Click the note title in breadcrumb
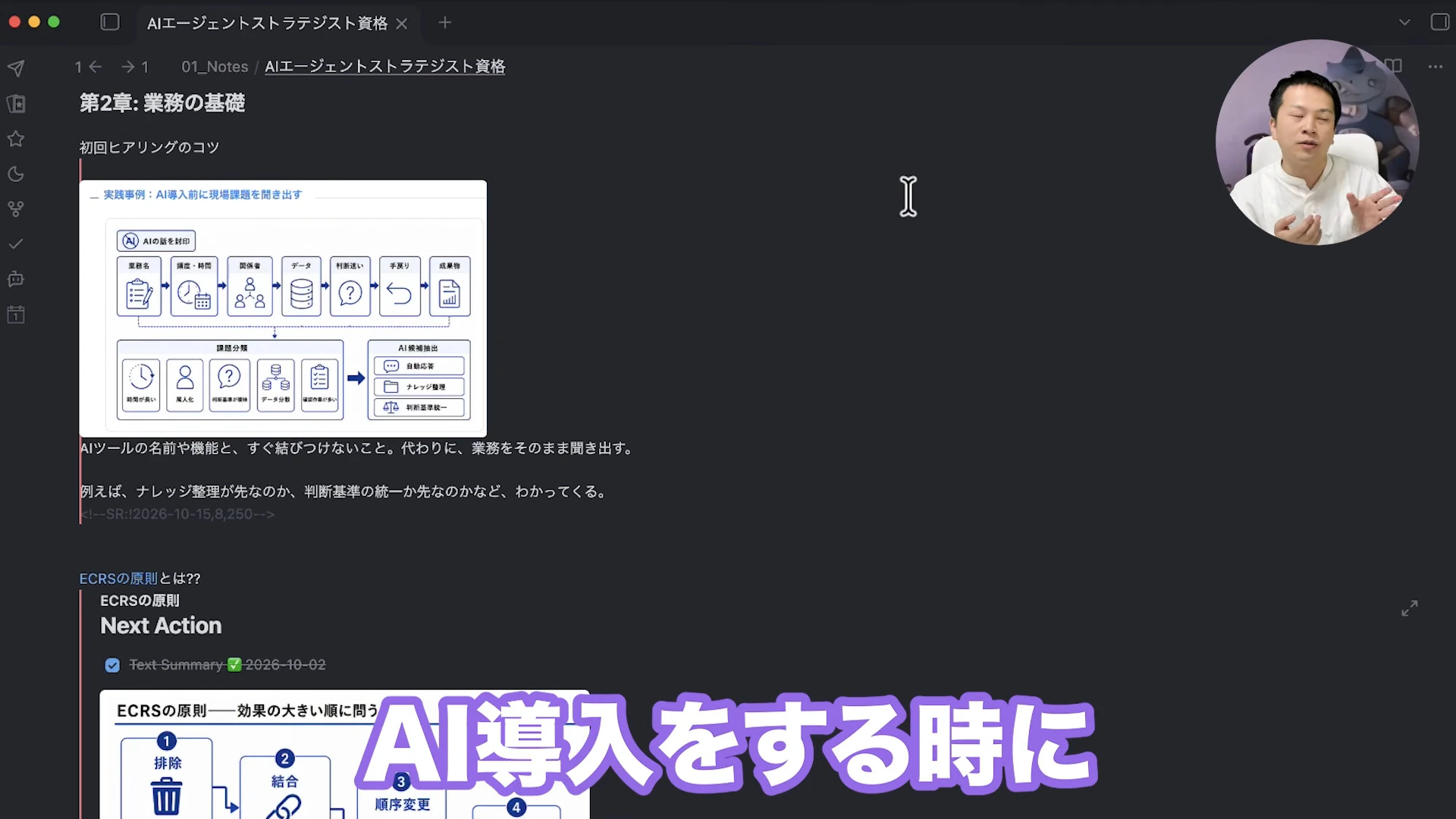The height and width of the screenshot is (819, 1456). coord(384,67)
